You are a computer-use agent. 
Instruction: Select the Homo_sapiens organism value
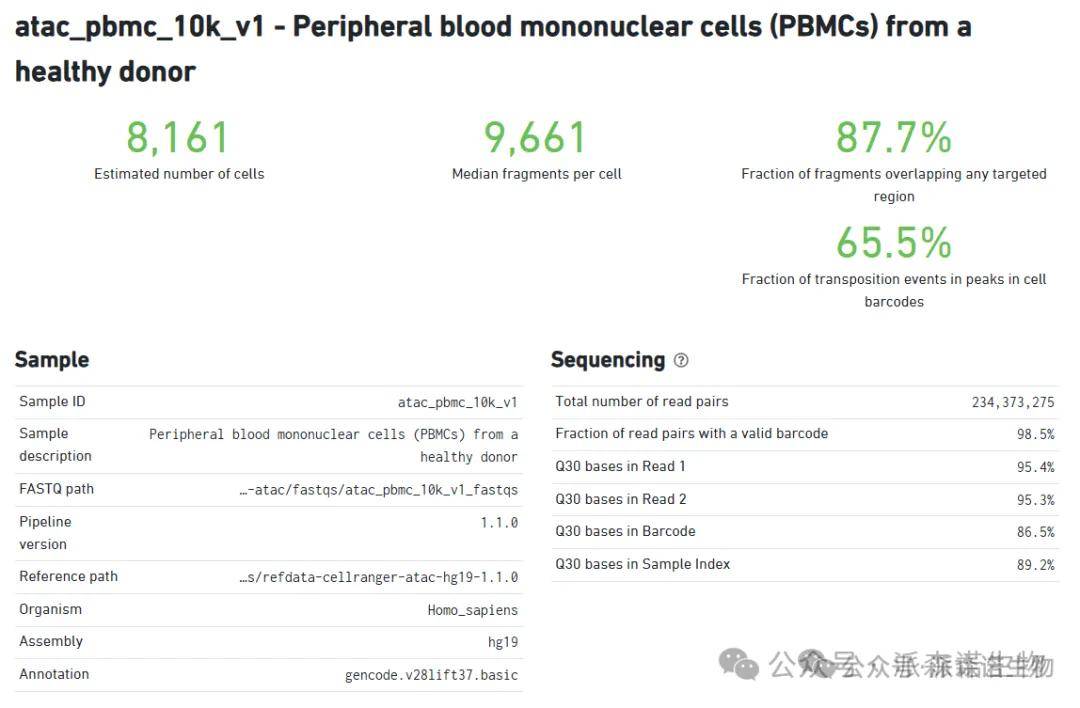[x=472, y=610]
